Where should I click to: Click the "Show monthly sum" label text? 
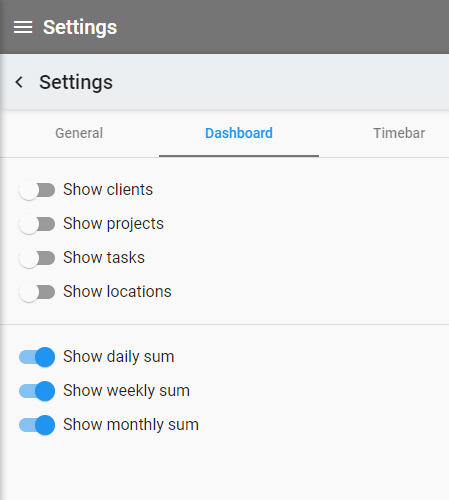tap(131, 425)
